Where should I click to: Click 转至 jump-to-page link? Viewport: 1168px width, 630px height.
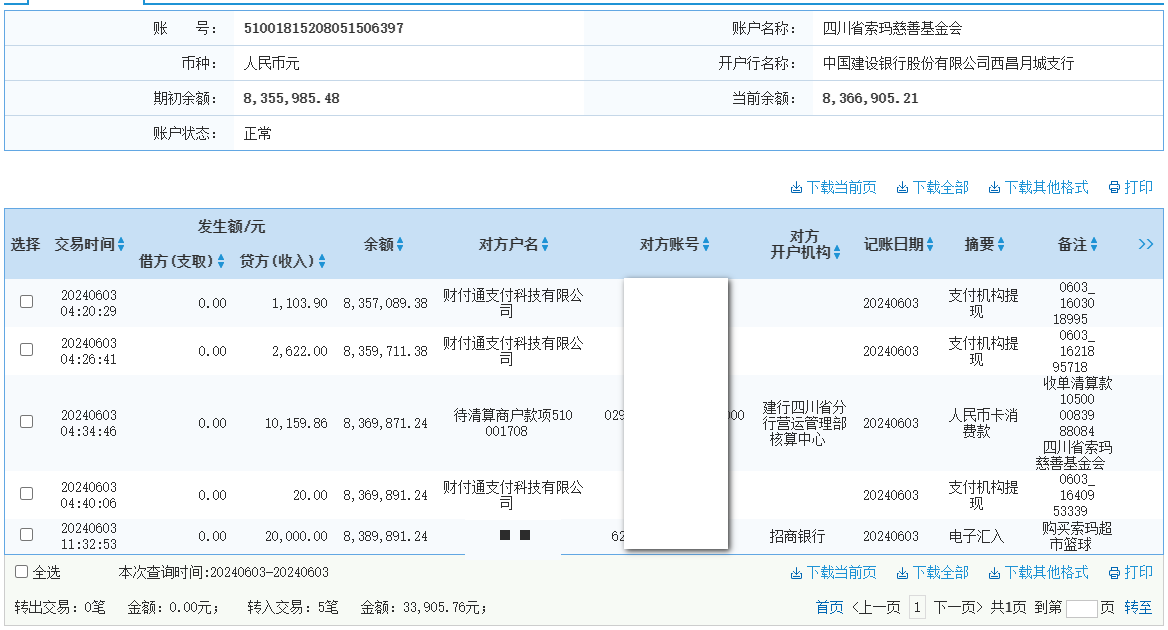point(1138,608)
